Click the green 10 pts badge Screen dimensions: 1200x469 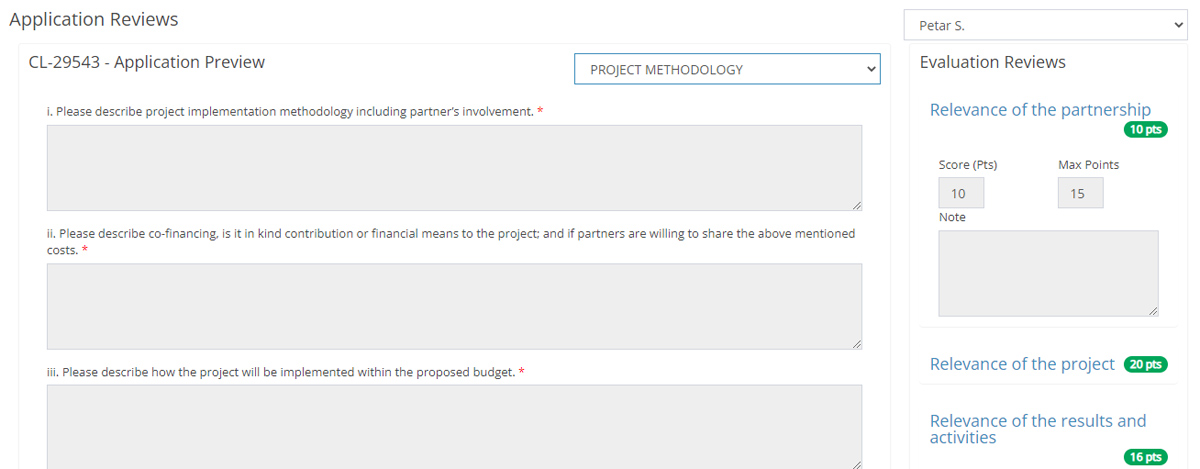coord(1145,129)
